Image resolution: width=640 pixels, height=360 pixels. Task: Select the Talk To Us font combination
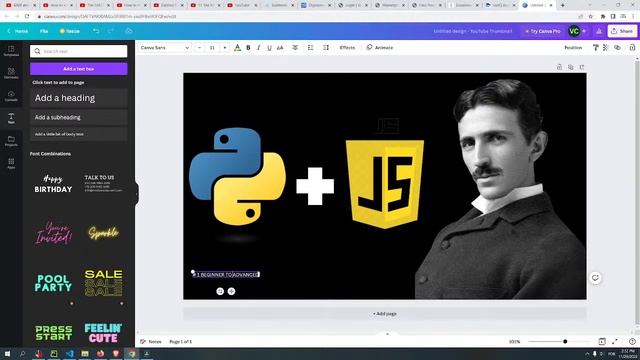[103, 184]
